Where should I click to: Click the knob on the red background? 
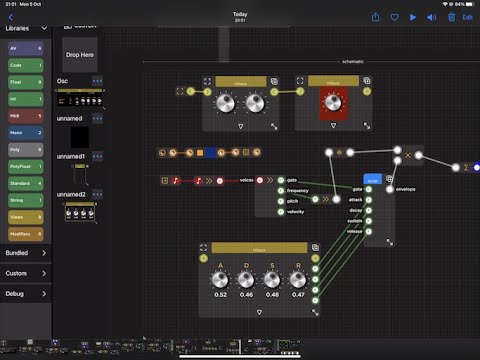coord(333,103)
